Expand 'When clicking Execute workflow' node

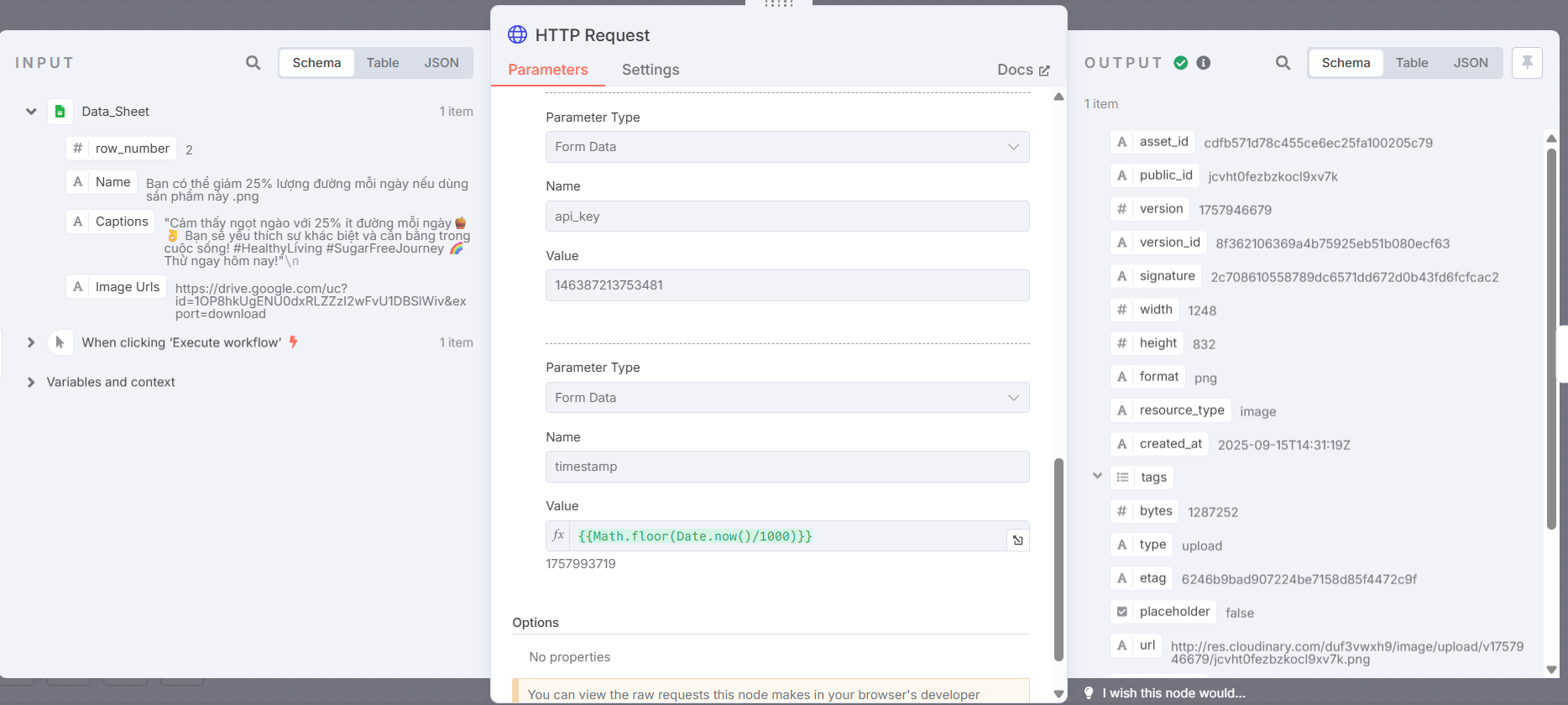tap(31, 342)
